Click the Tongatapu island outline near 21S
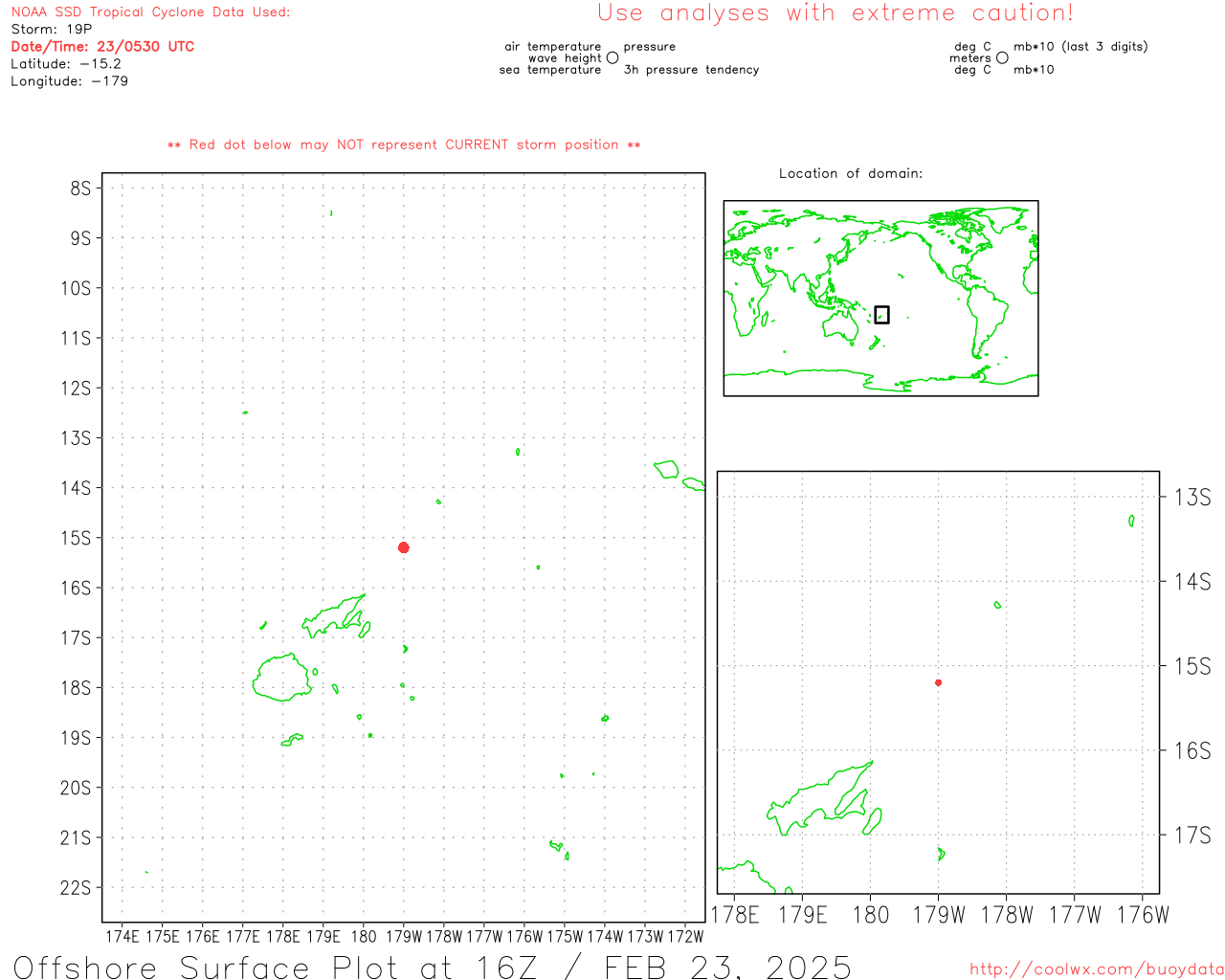Screen dimensions: 1225x980 click(x=556, y=845)
